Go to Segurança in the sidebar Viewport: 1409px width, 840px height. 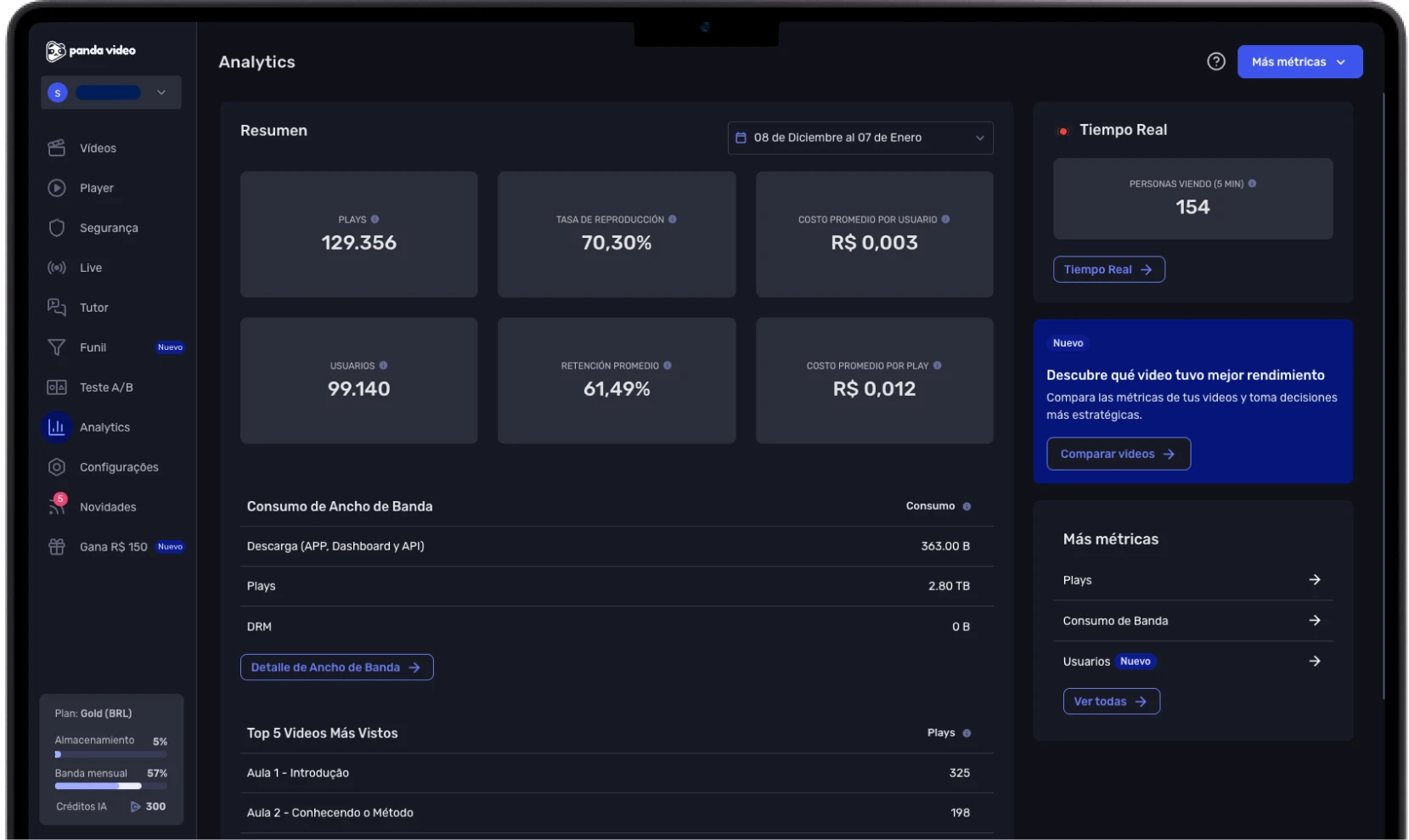[x=109, y=228]
